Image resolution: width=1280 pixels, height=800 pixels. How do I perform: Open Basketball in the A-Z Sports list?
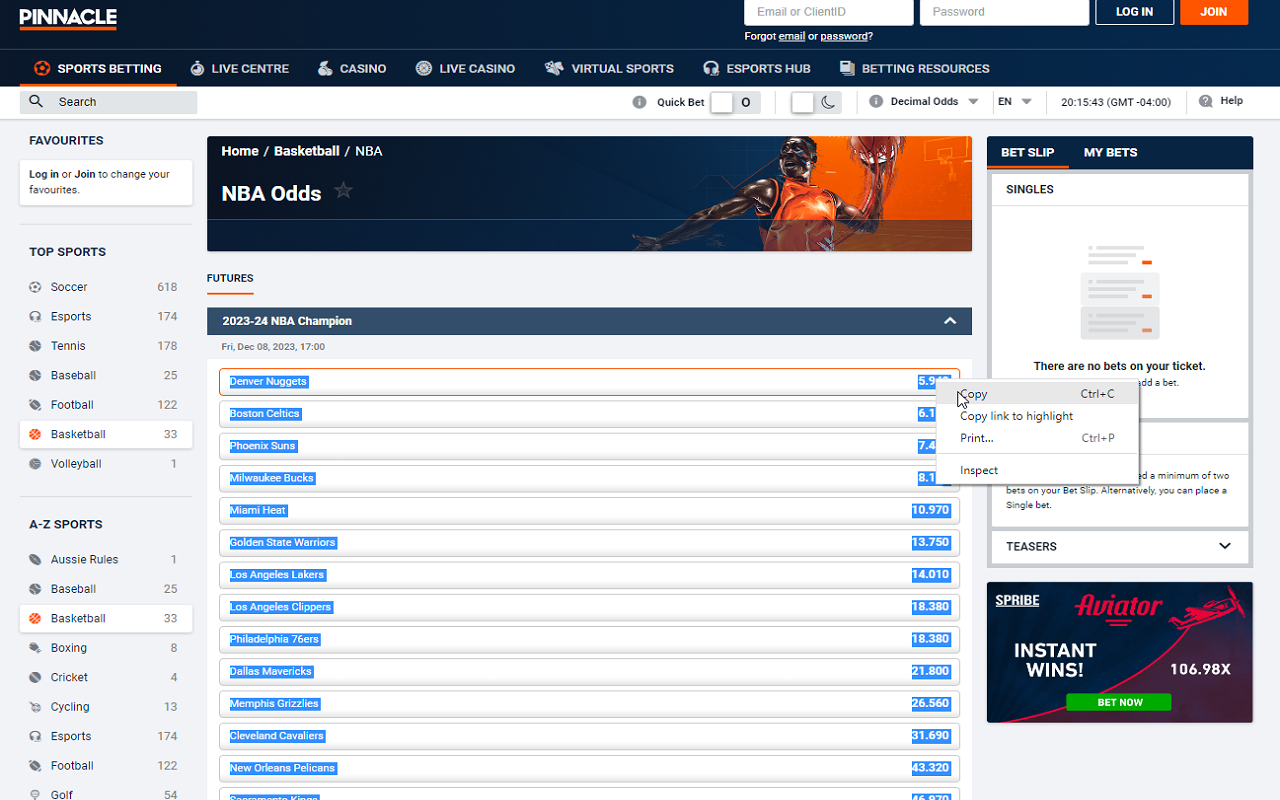point(106,618)
